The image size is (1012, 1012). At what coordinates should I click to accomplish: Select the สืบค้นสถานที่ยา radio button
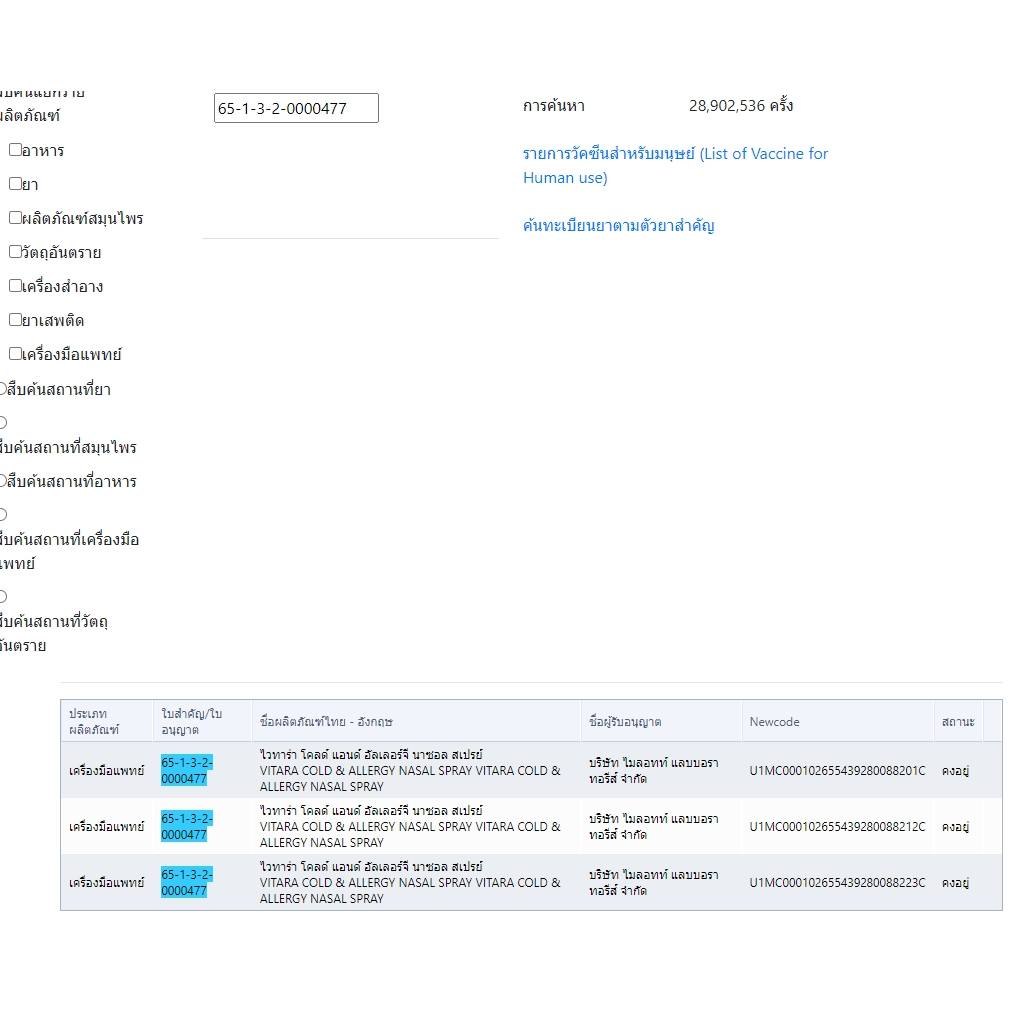coord(3,389)
